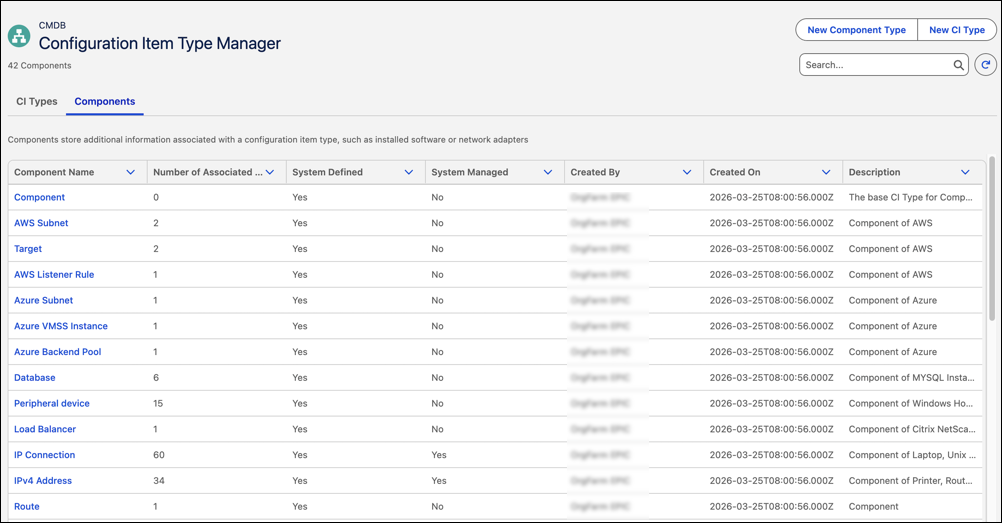Open Azure Backend Pool component

click(x=58, y=352)
